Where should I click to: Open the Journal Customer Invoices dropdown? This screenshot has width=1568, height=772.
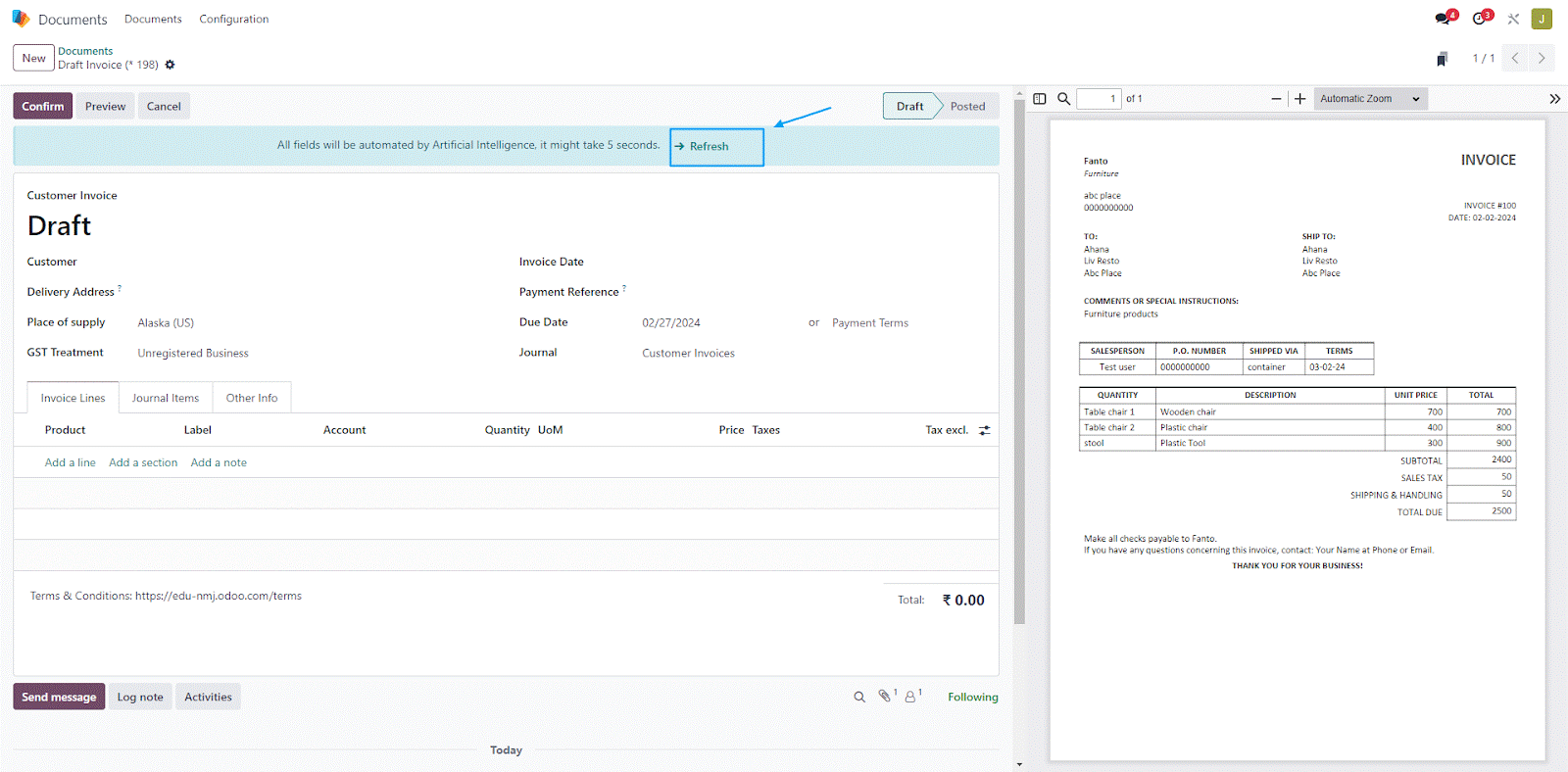[811, 353]
